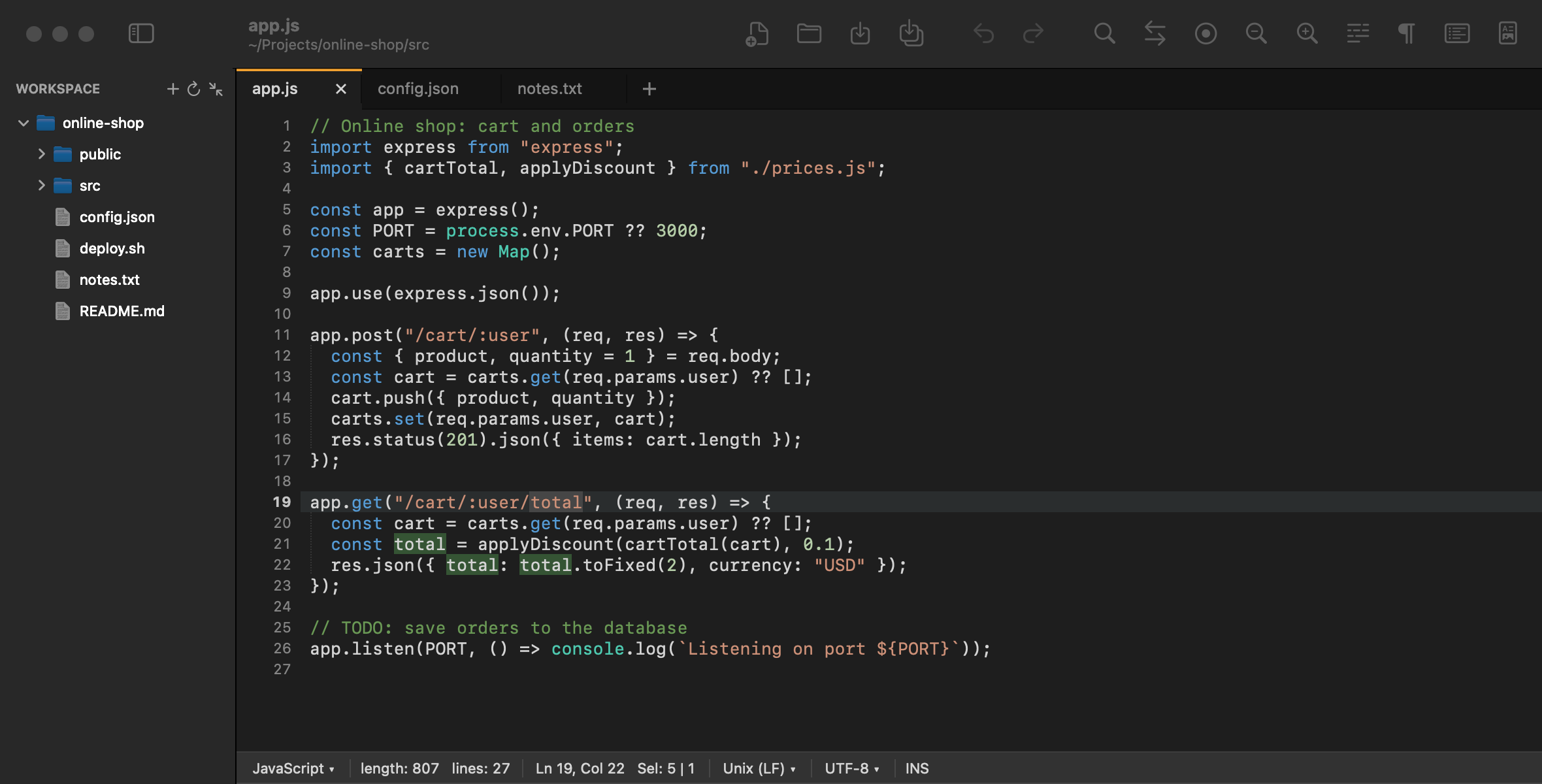
Task: Click the ~/Projects/online-shop/src path
Action: pyautogui.click(x=338, y=44)
